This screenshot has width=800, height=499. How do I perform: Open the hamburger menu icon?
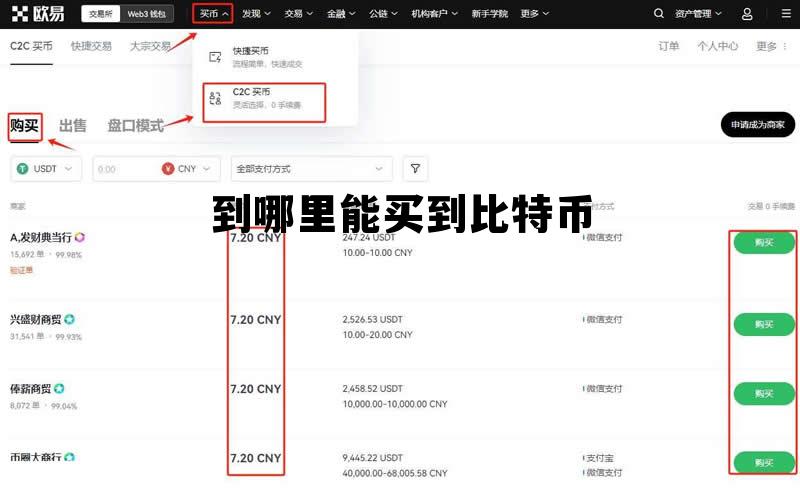tap(786, 14)
